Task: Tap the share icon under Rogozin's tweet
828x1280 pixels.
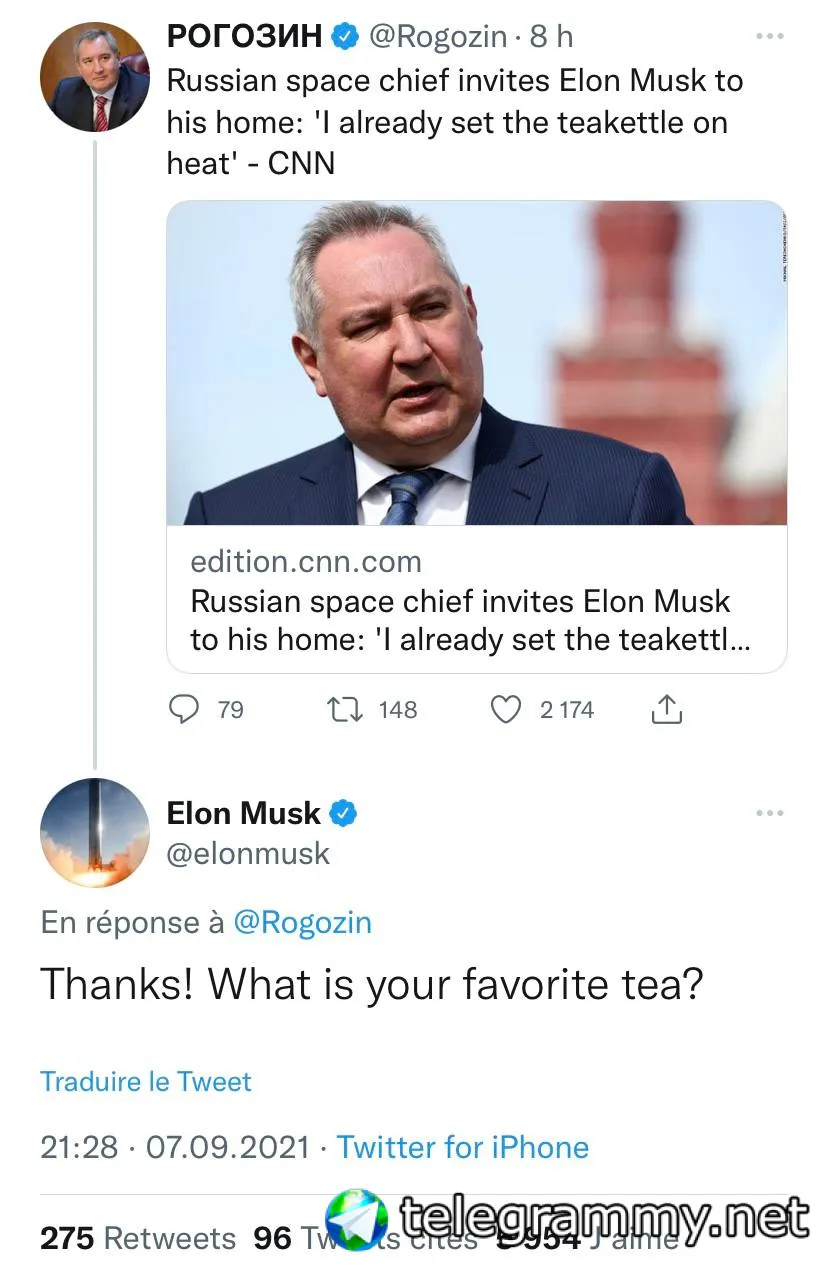Action: (x=666, y=709)
